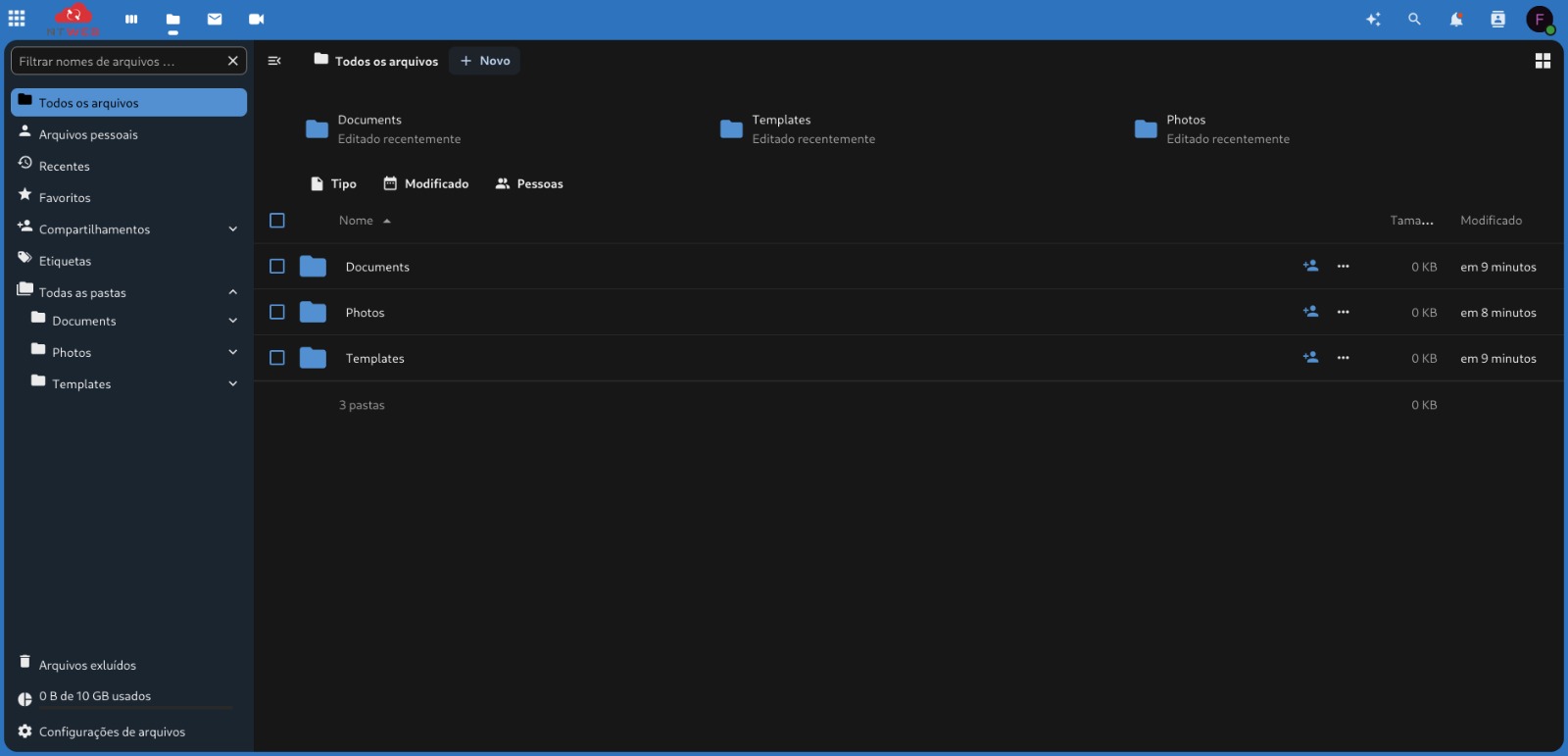1568x756 pixels.
Task: Open unified search magnifier icon
Action: click(x=1414, y=19)
